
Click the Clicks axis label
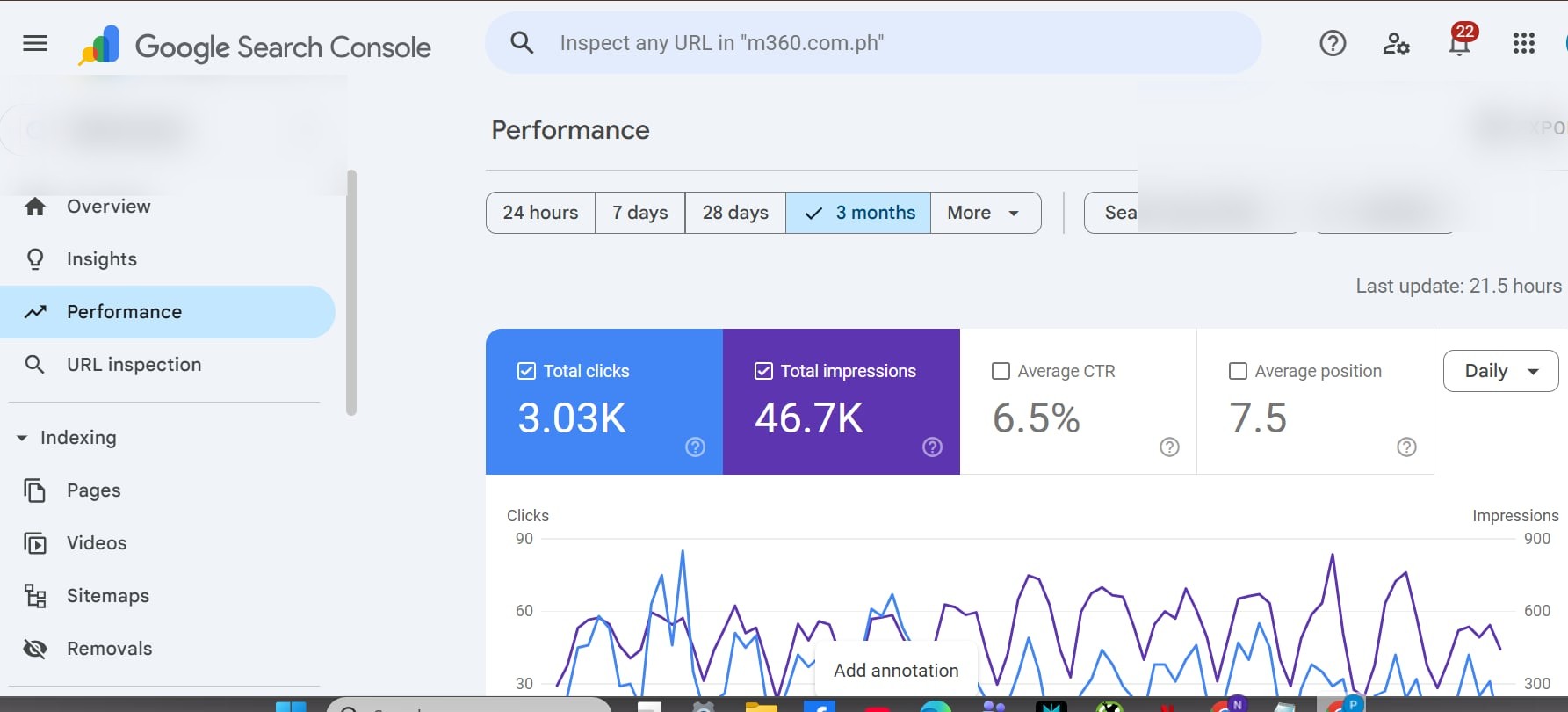coord(528,516)
